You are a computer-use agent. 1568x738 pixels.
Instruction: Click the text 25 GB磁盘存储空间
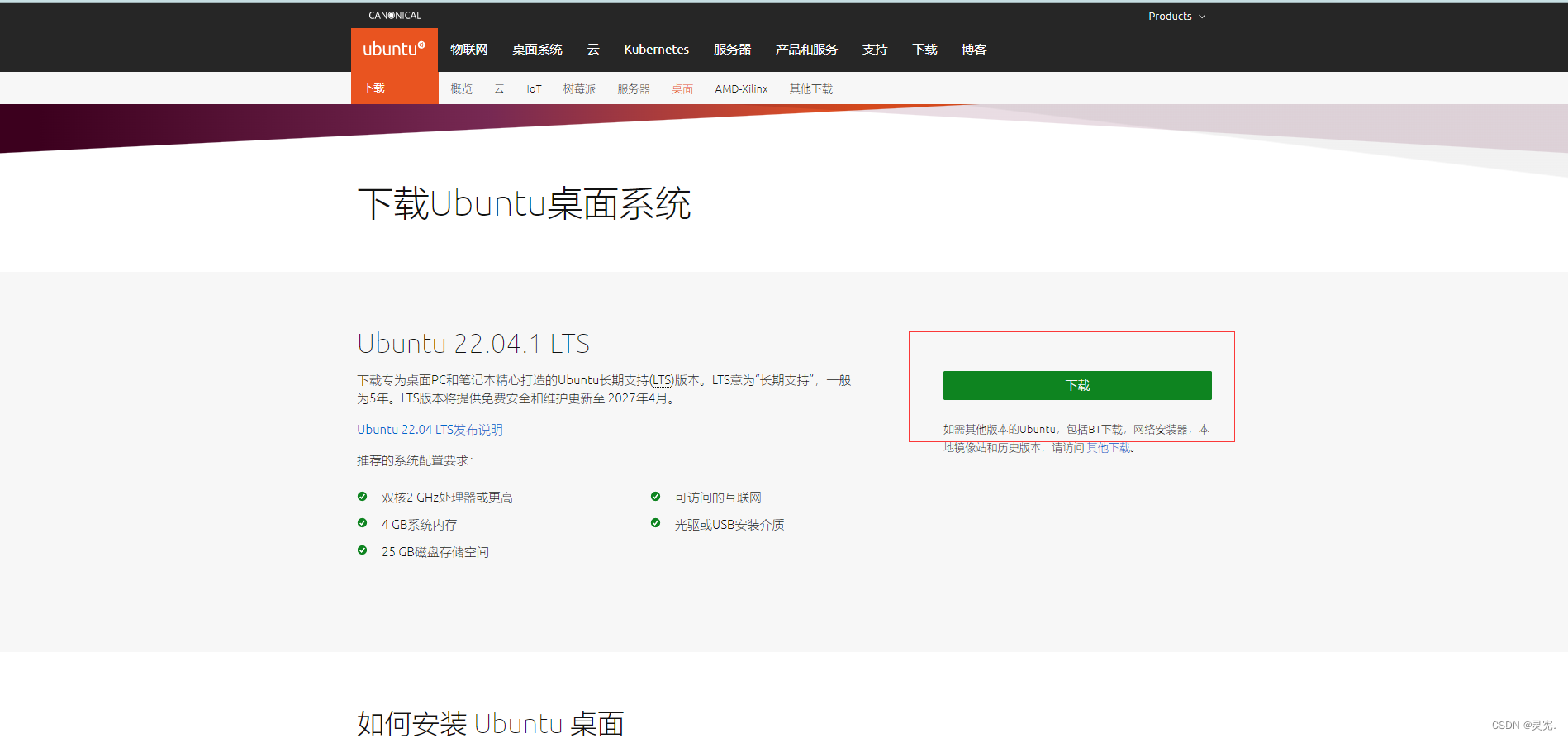[x=435, y=552]
